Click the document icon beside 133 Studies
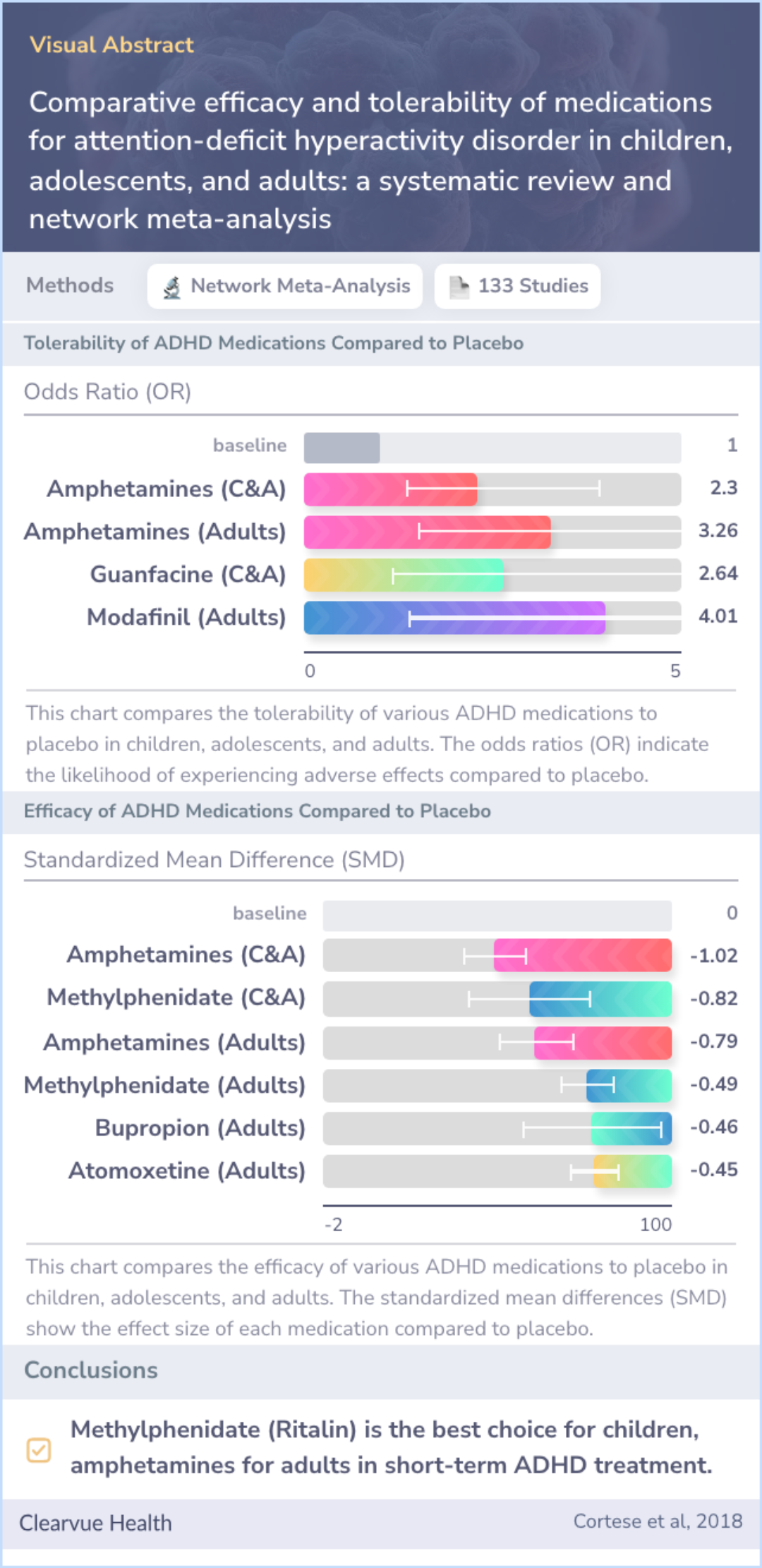The height and width of the screenshot is (1568, 762). pyautogui.click(x=459, y=287)
